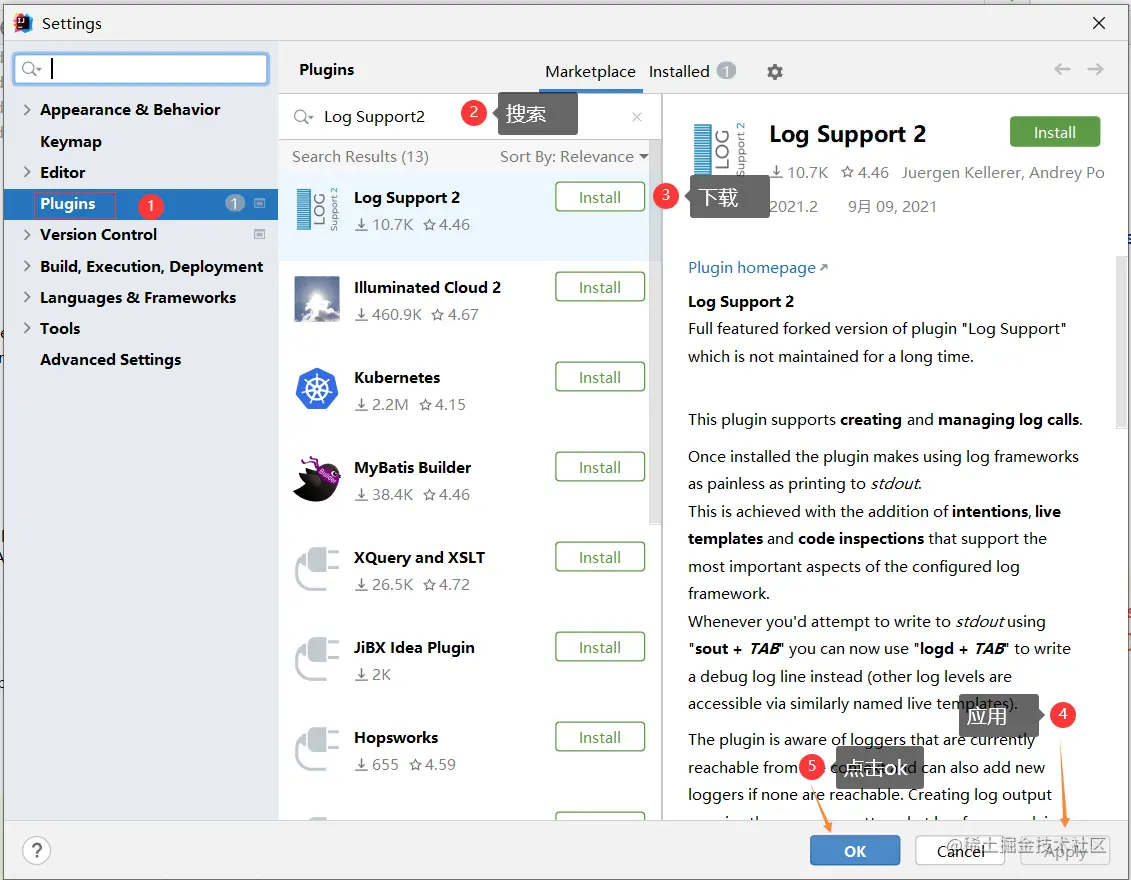Install the JiBX Idea Plugin
The width and height of the screenshot is (1131, 880).
click(x=599, y=647)
